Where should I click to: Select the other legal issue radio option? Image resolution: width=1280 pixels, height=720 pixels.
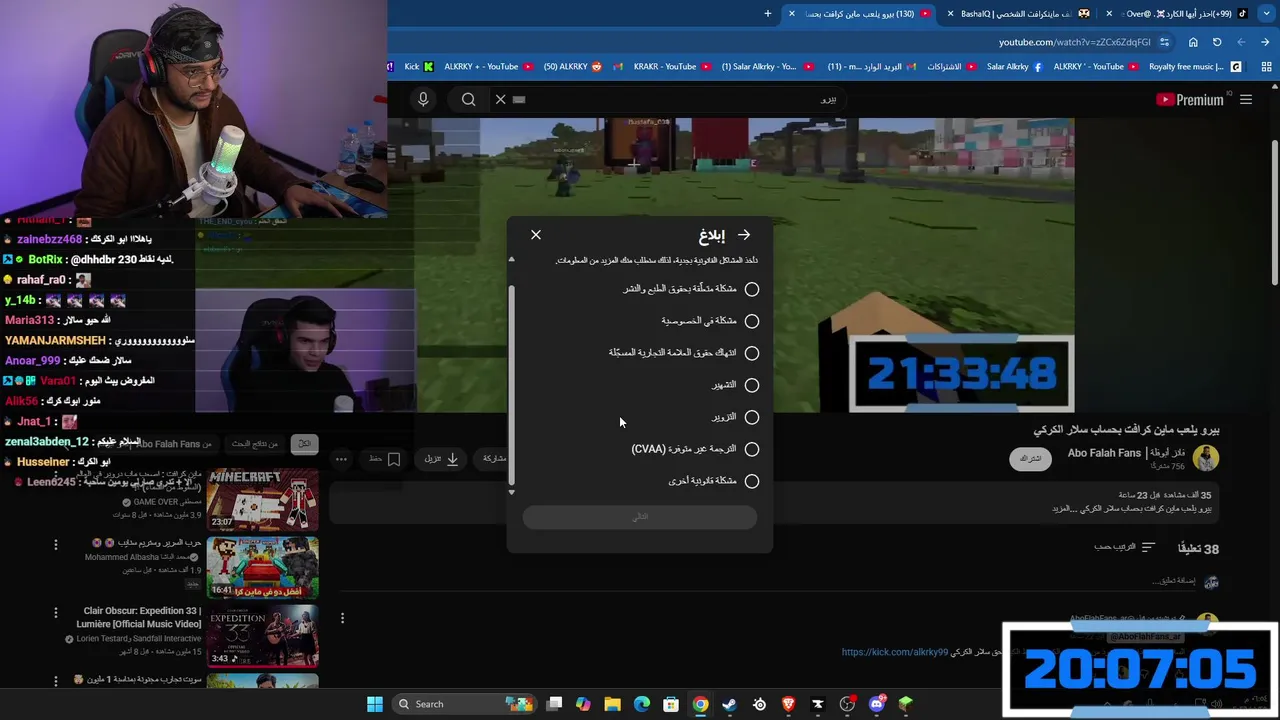752,481
